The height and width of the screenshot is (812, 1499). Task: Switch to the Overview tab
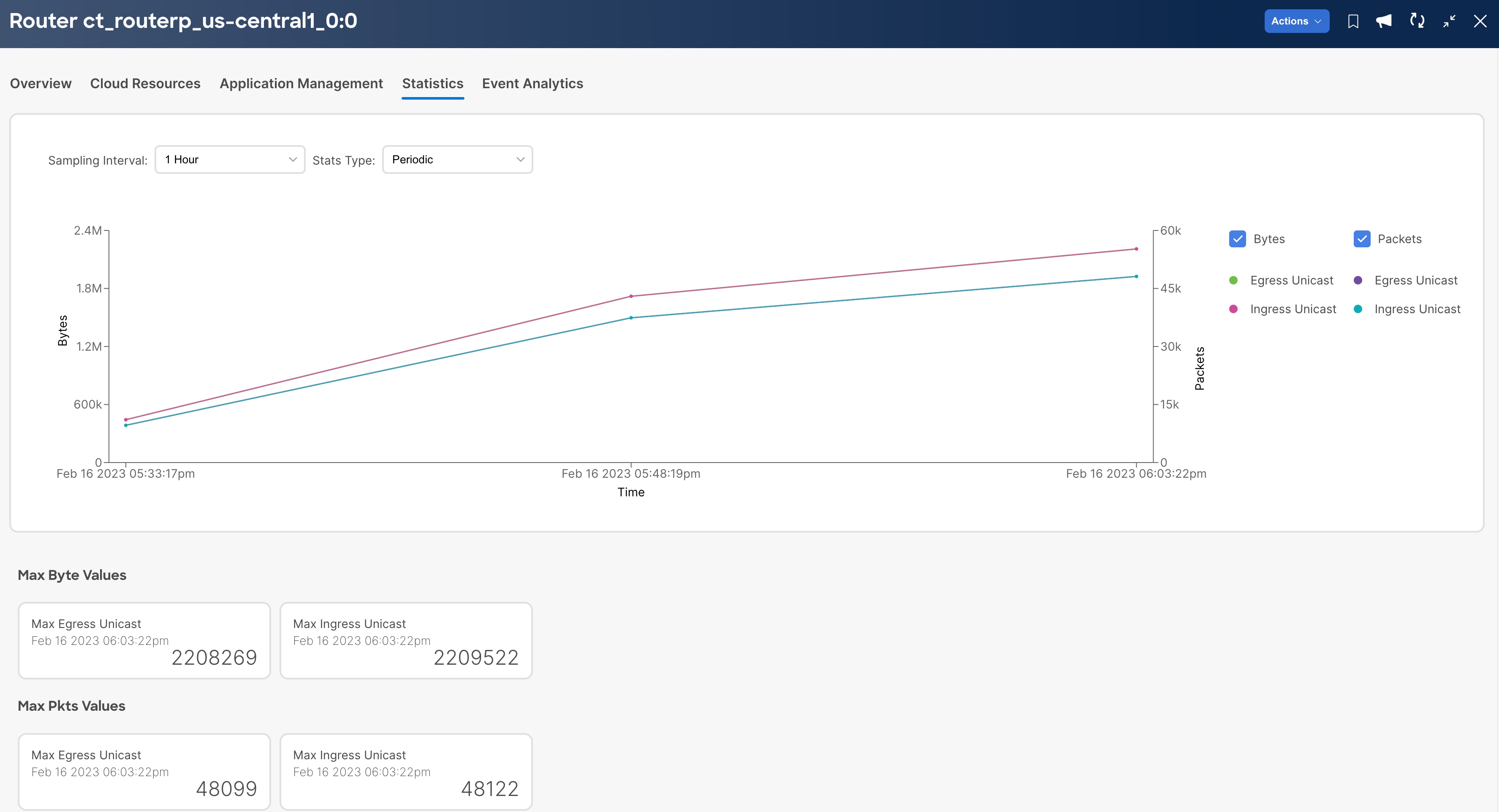41,84
